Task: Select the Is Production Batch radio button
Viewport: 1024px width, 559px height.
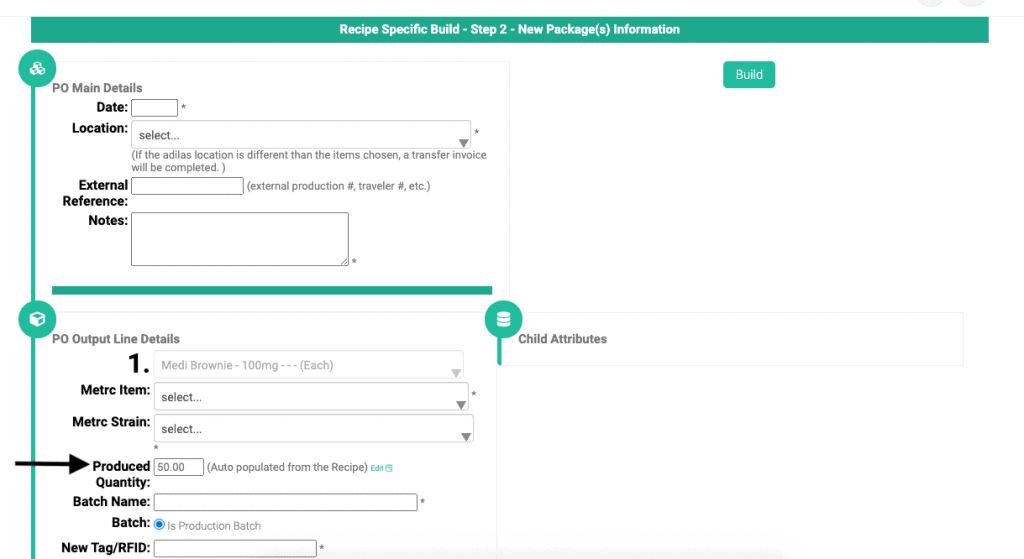Action: 159,524
